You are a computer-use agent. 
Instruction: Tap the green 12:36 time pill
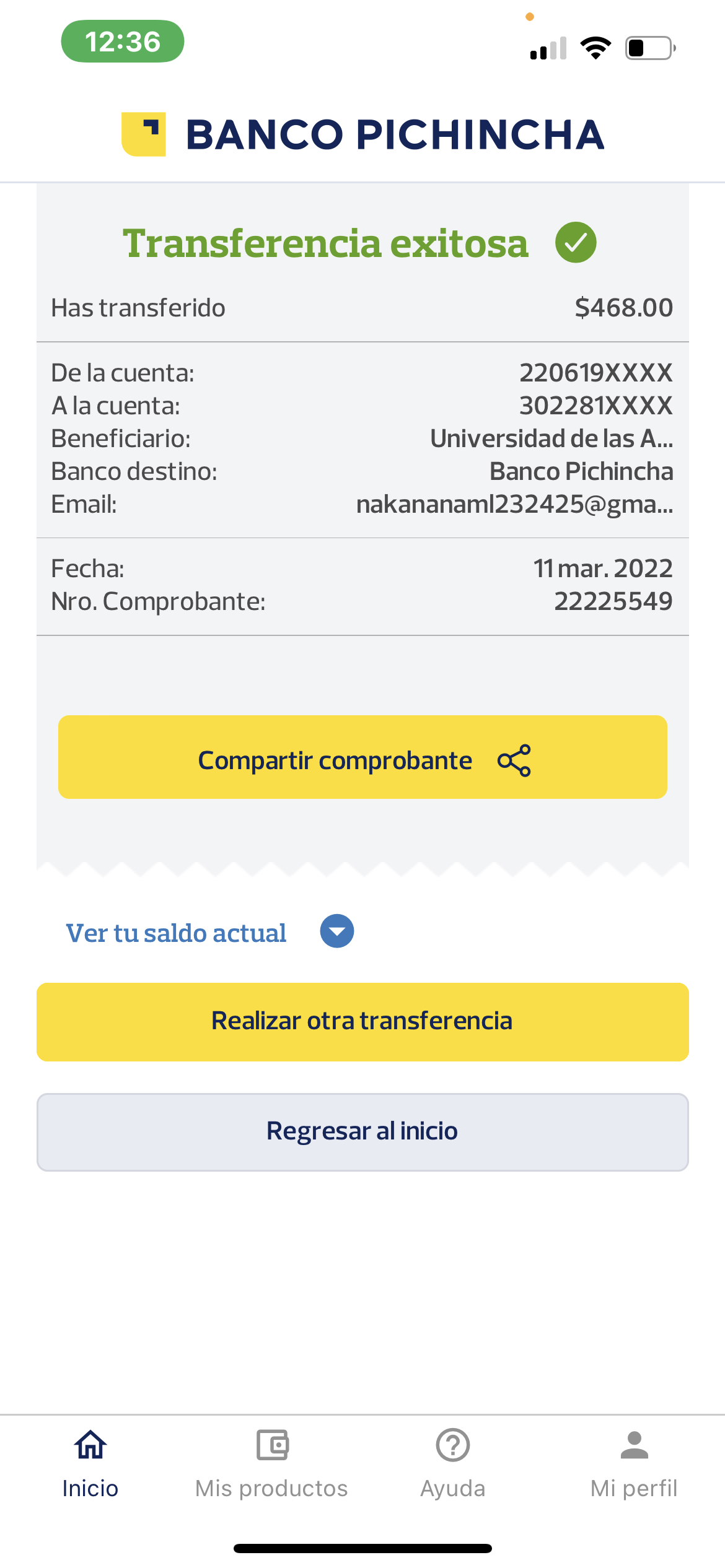[x=123, y=41]
